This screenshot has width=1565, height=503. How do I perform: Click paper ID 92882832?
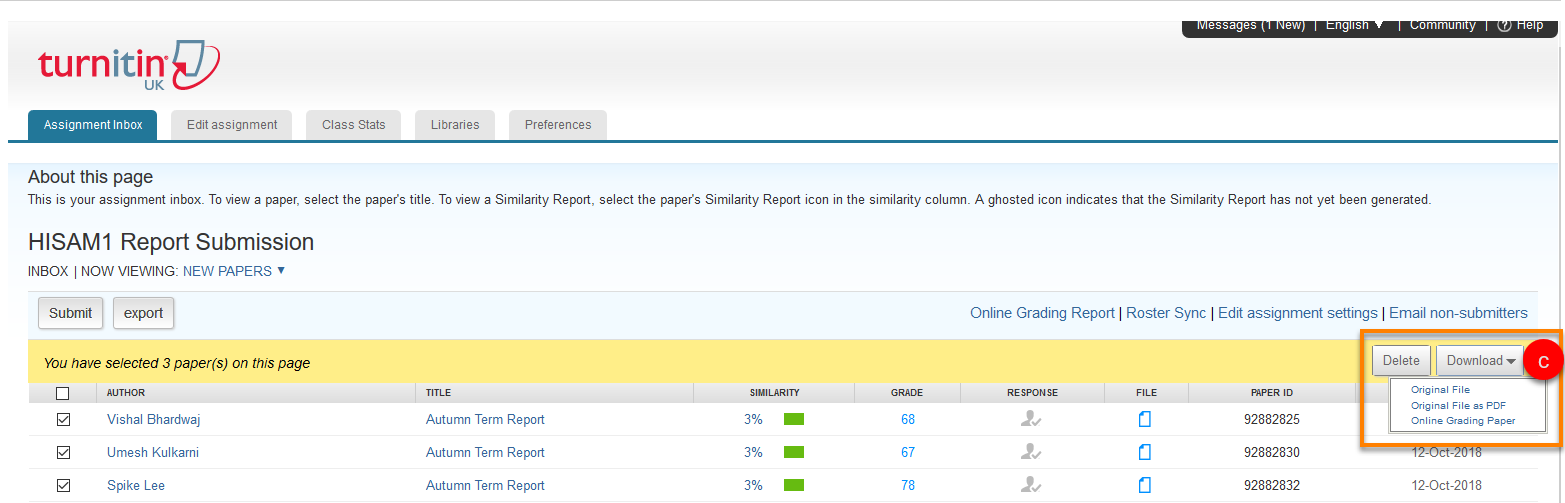point(1272,485)
